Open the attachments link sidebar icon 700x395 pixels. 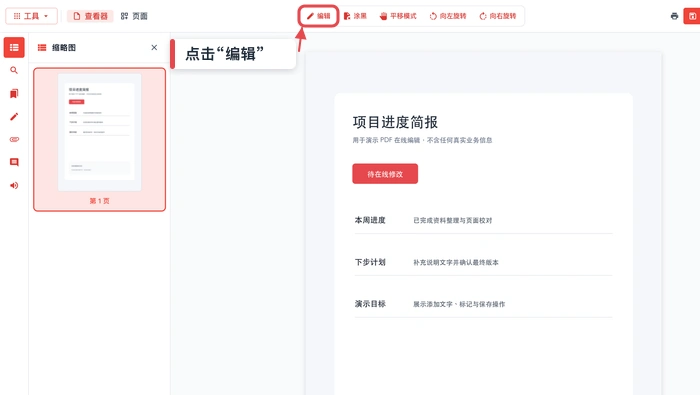click(x=14, y=139)
